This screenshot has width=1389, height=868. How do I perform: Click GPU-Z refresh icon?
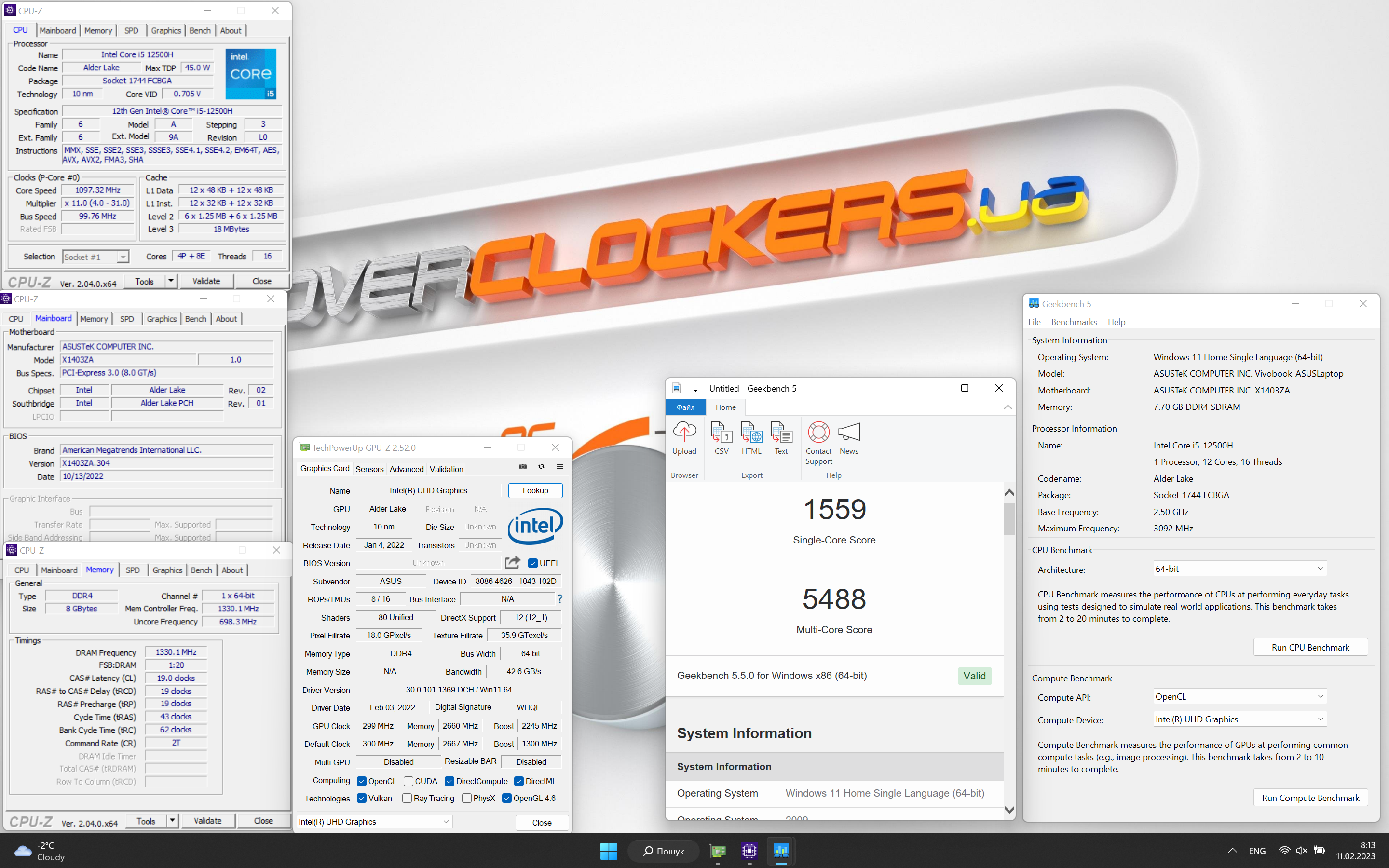(x=541, y=467)
